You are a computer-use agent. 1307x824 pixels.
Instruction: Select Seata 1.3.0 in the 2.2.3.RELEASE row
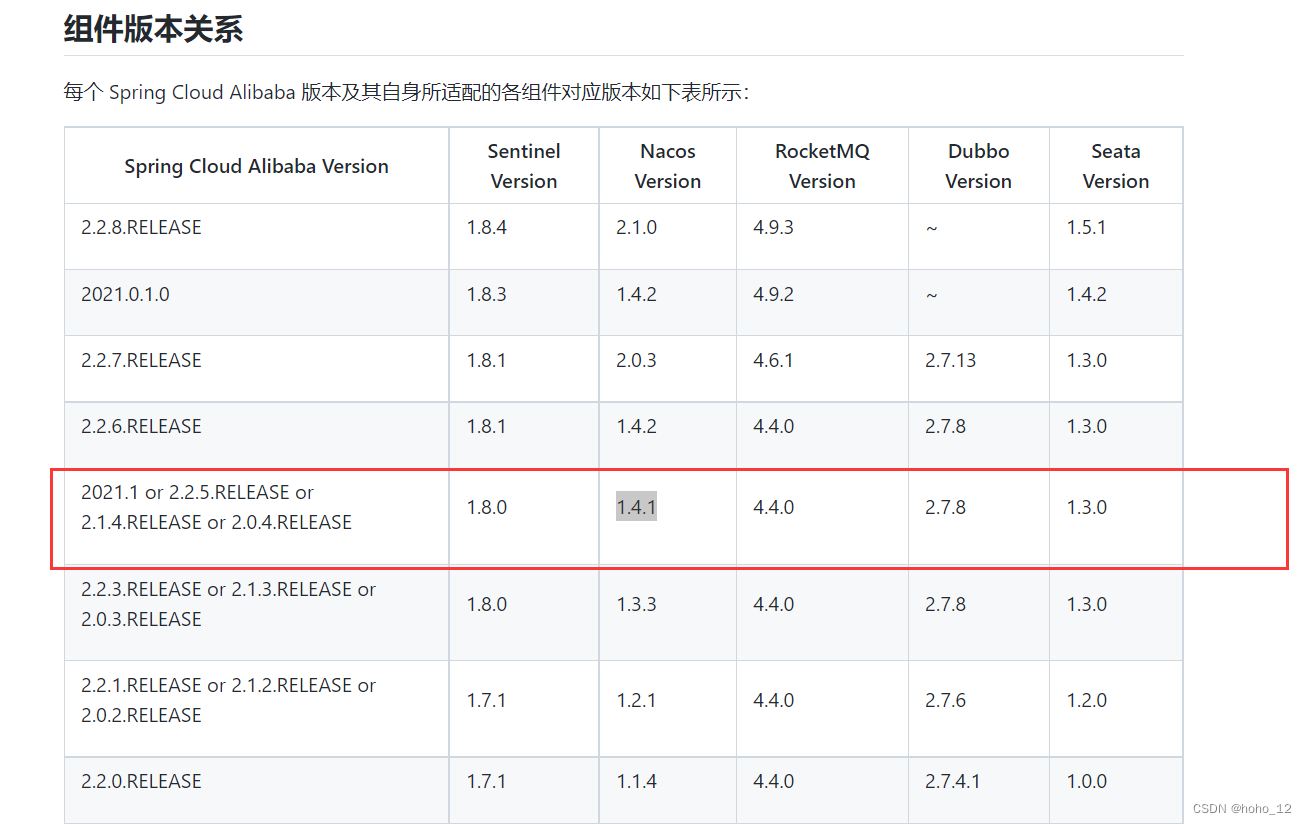click(x=1116, y=612)
